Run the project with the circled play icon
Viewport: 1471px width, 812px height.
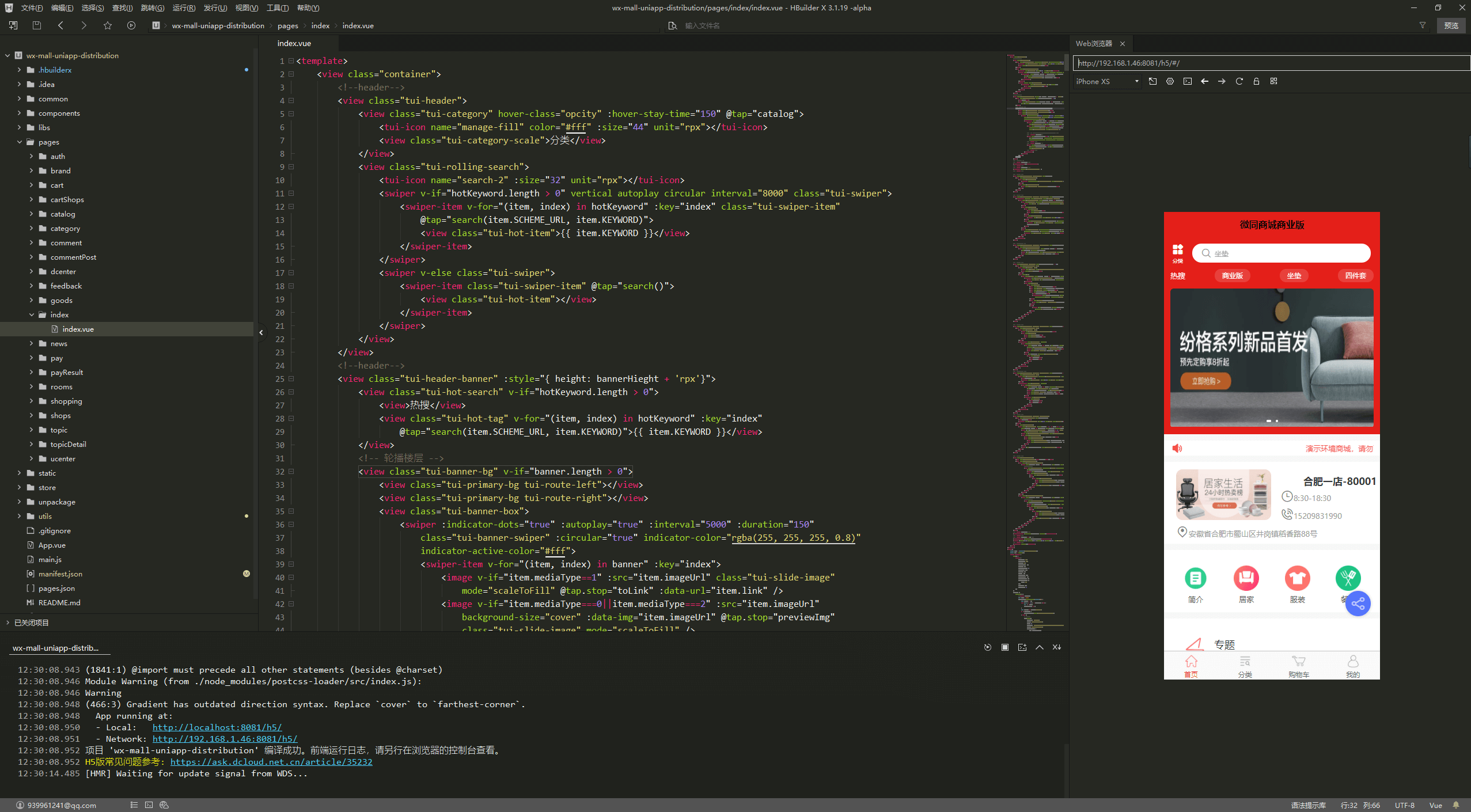(x=131, y=25)
